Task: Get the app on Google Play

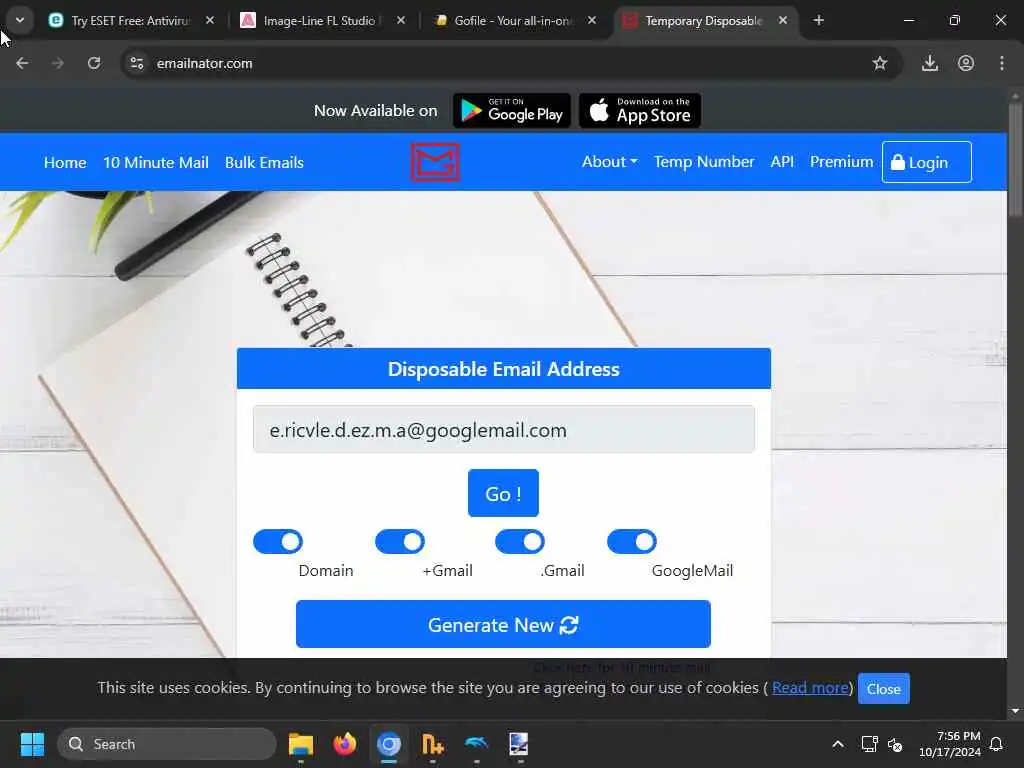Action: 512,110
